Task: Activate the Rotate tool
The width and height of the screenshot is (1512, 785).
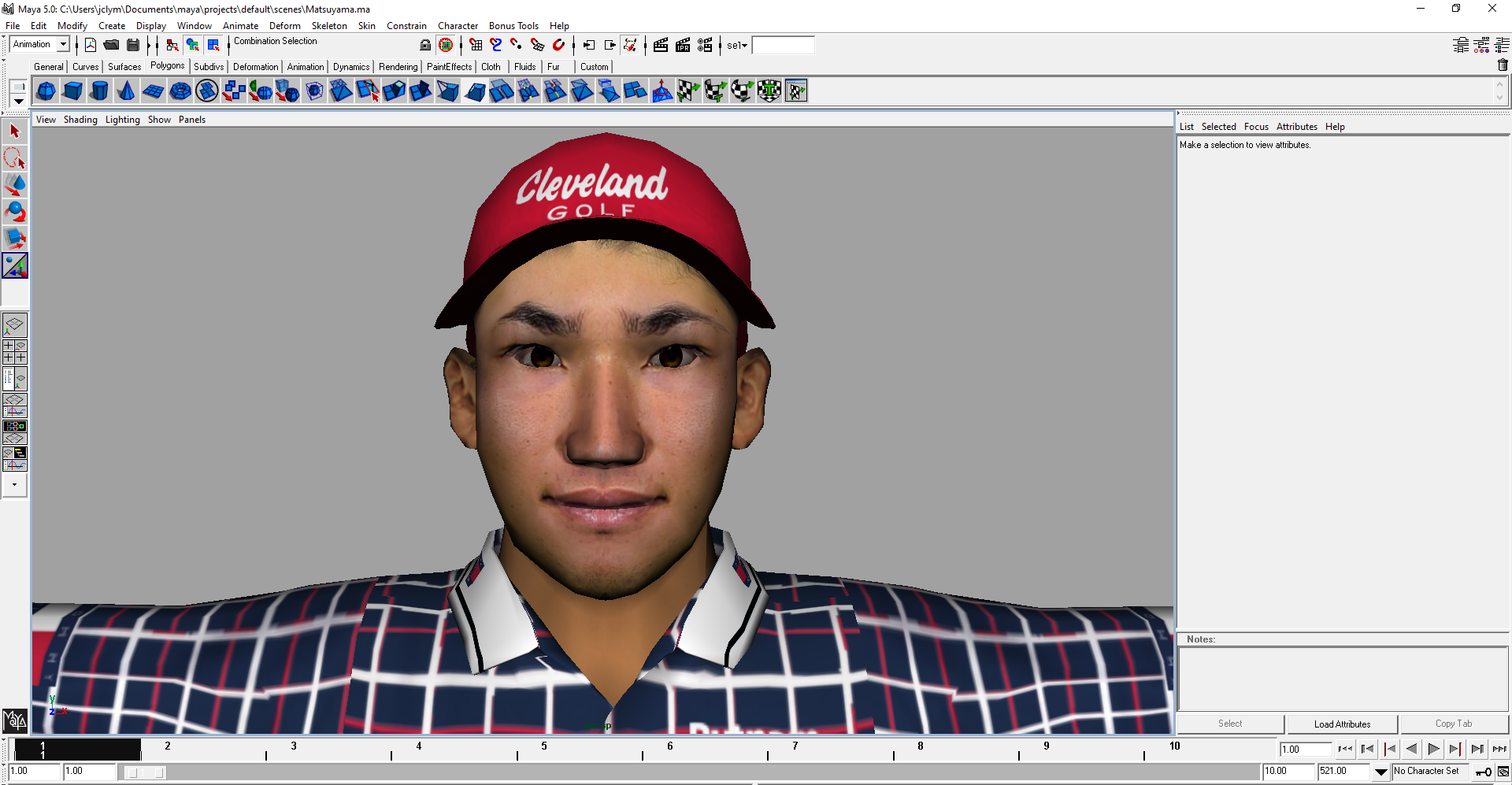Action: 15,212
